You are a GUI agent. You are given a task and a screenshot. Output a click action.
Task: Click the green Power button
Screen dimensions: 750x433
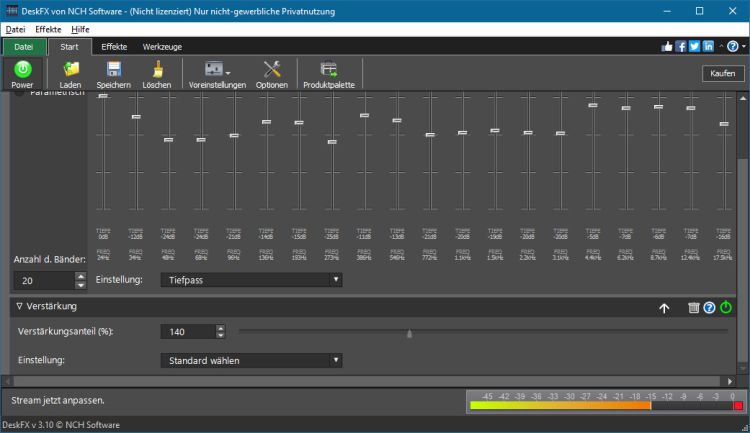[x=22, y=70]
